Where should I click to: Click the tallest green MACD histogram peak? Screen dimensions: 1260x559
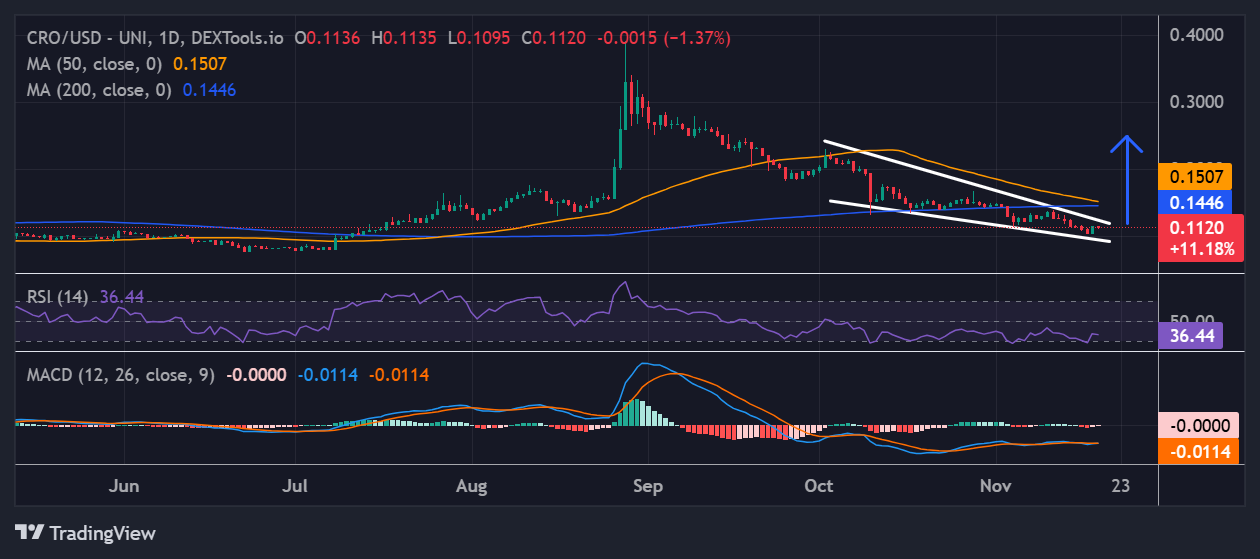[x=631, y=411]
